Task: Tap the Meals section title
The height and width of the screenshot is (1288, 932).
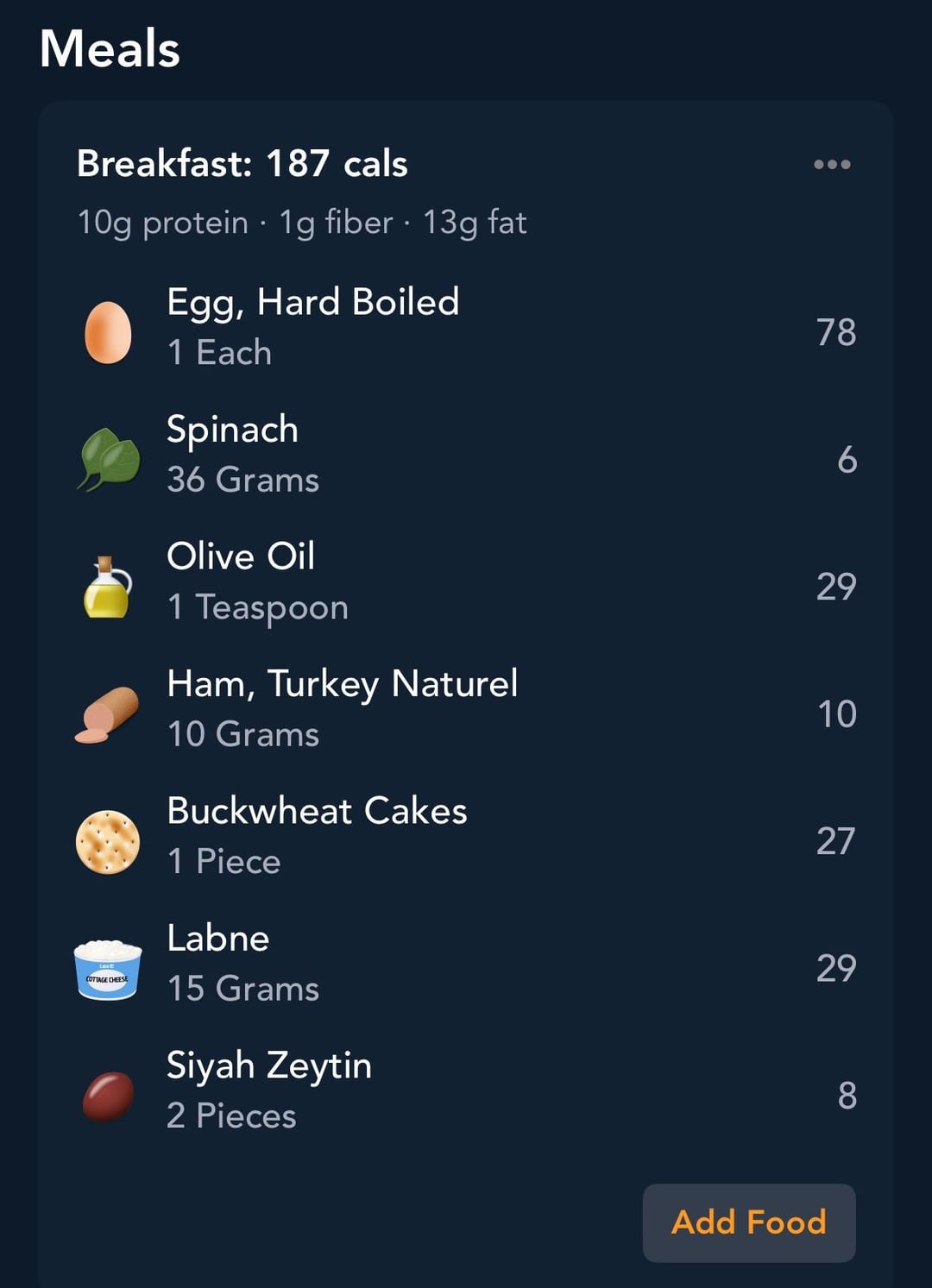Action: click(110, 48)
